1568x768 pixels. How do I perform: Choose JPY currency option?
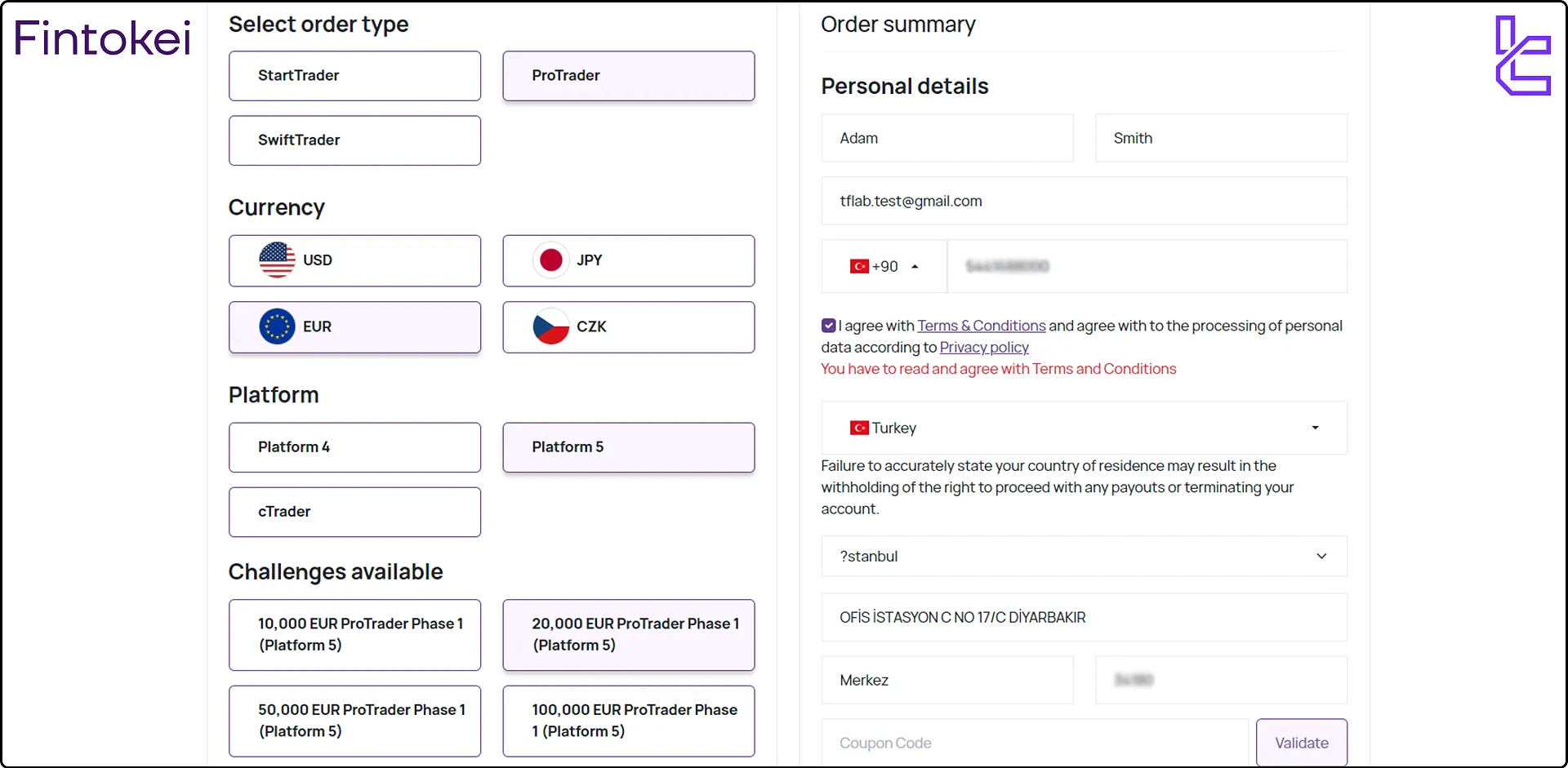click(x=629, y=260)
